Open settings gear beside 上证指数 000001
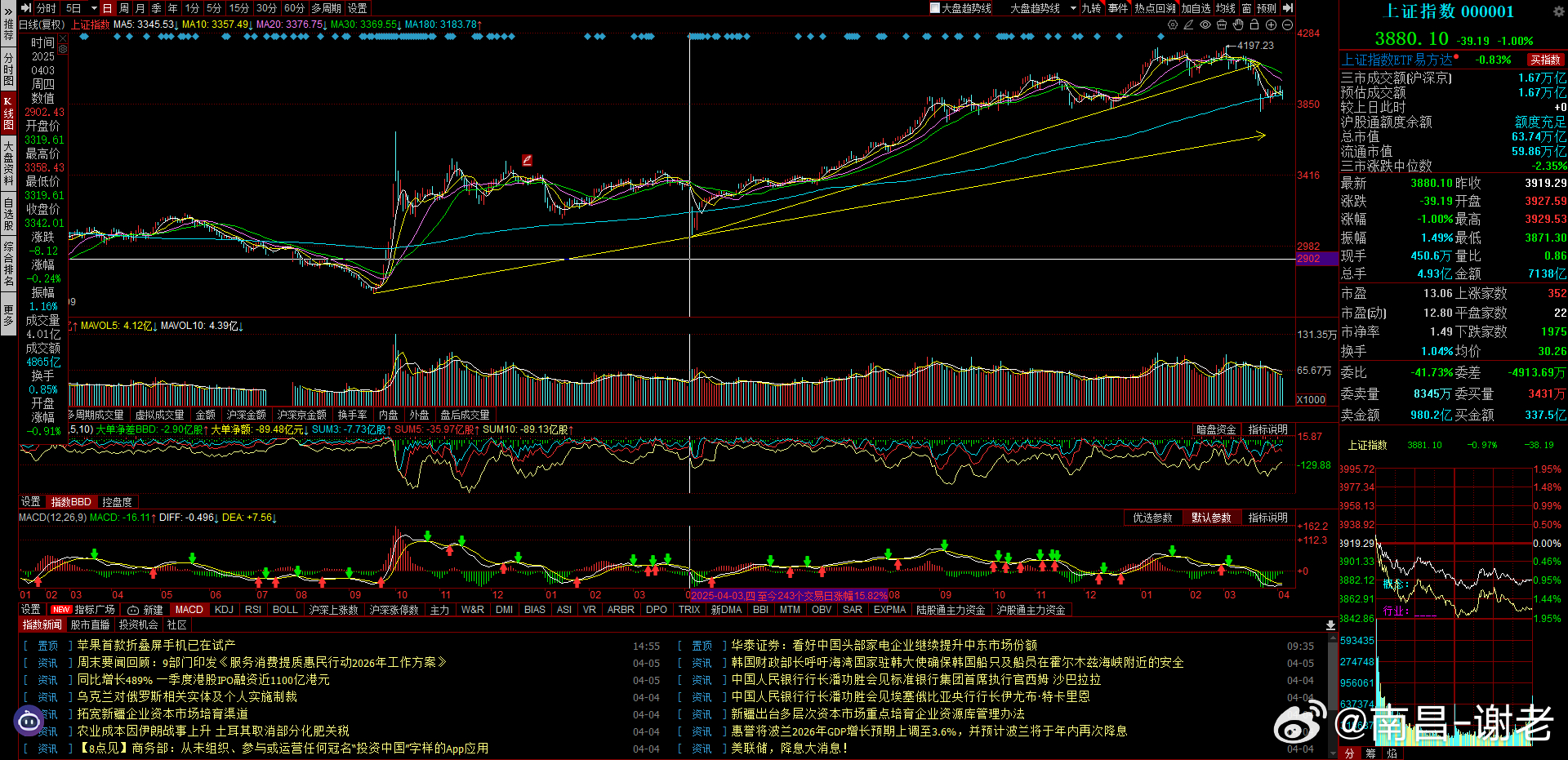 click(x=1558, y=11)
